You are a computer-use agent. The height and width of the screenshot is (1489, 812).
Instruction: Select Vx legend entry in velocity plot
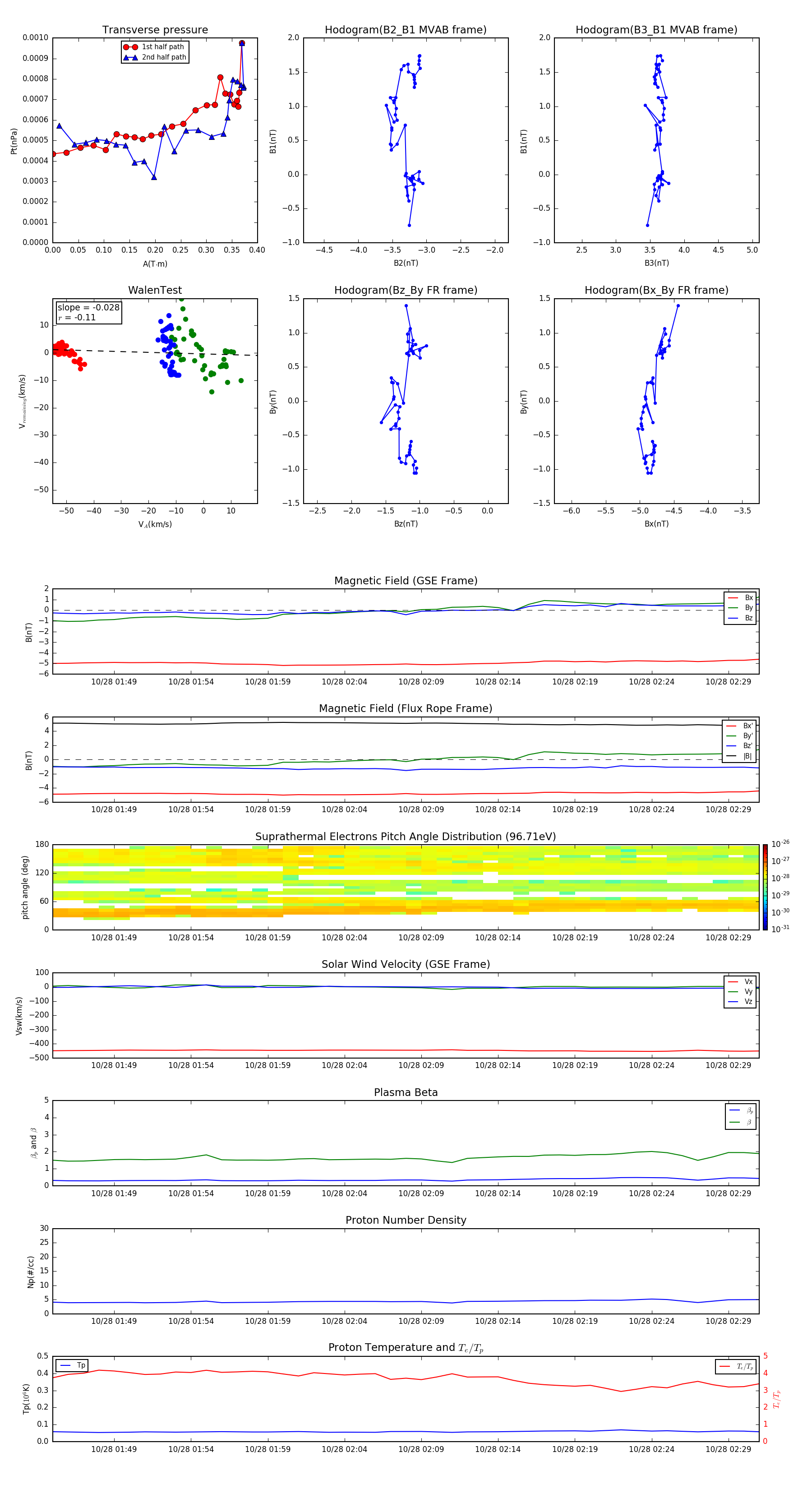click(x=740, y=981)
